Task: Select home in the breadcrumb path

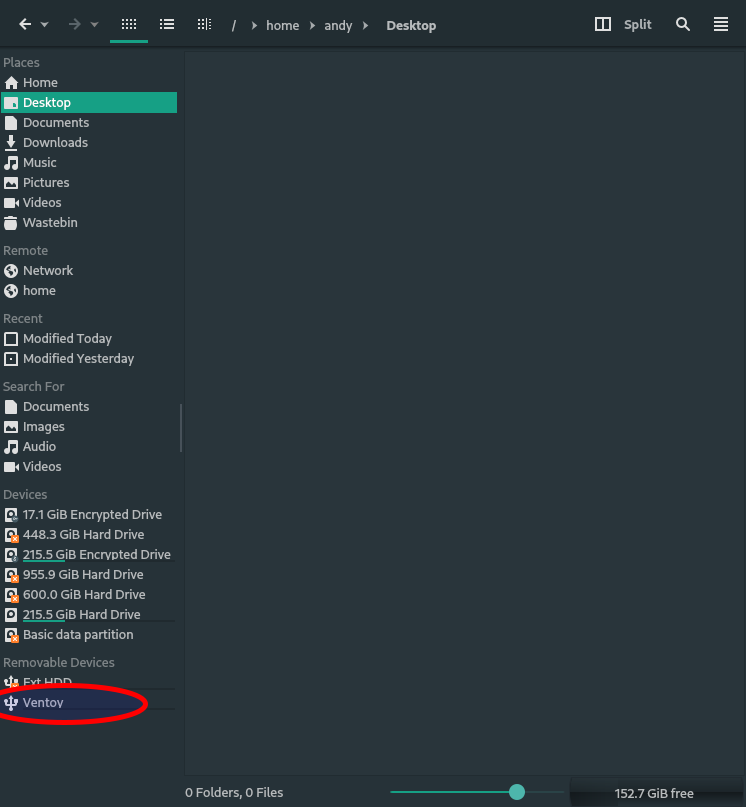Action: pyautogui.click(x=283, y=25)
